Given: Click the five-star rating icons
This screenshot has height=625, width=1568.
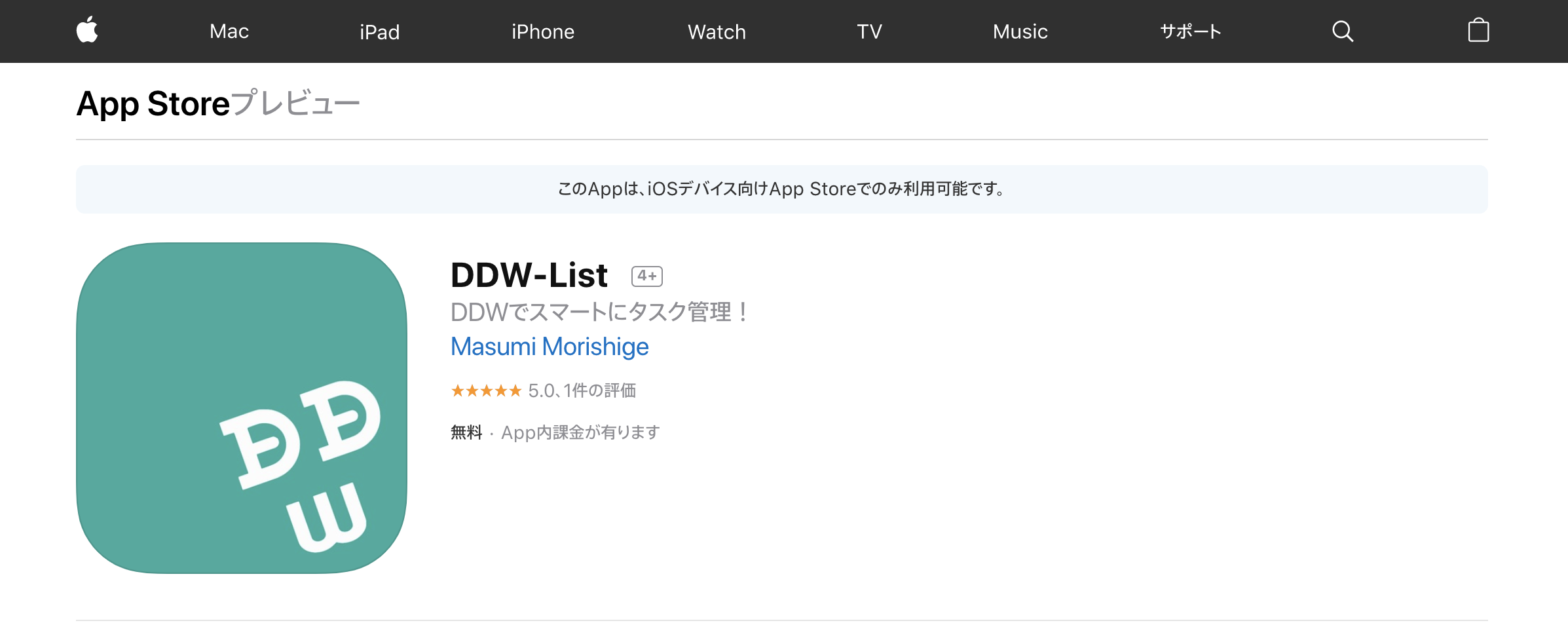Looking at the screenshot, I should [486, 391].
